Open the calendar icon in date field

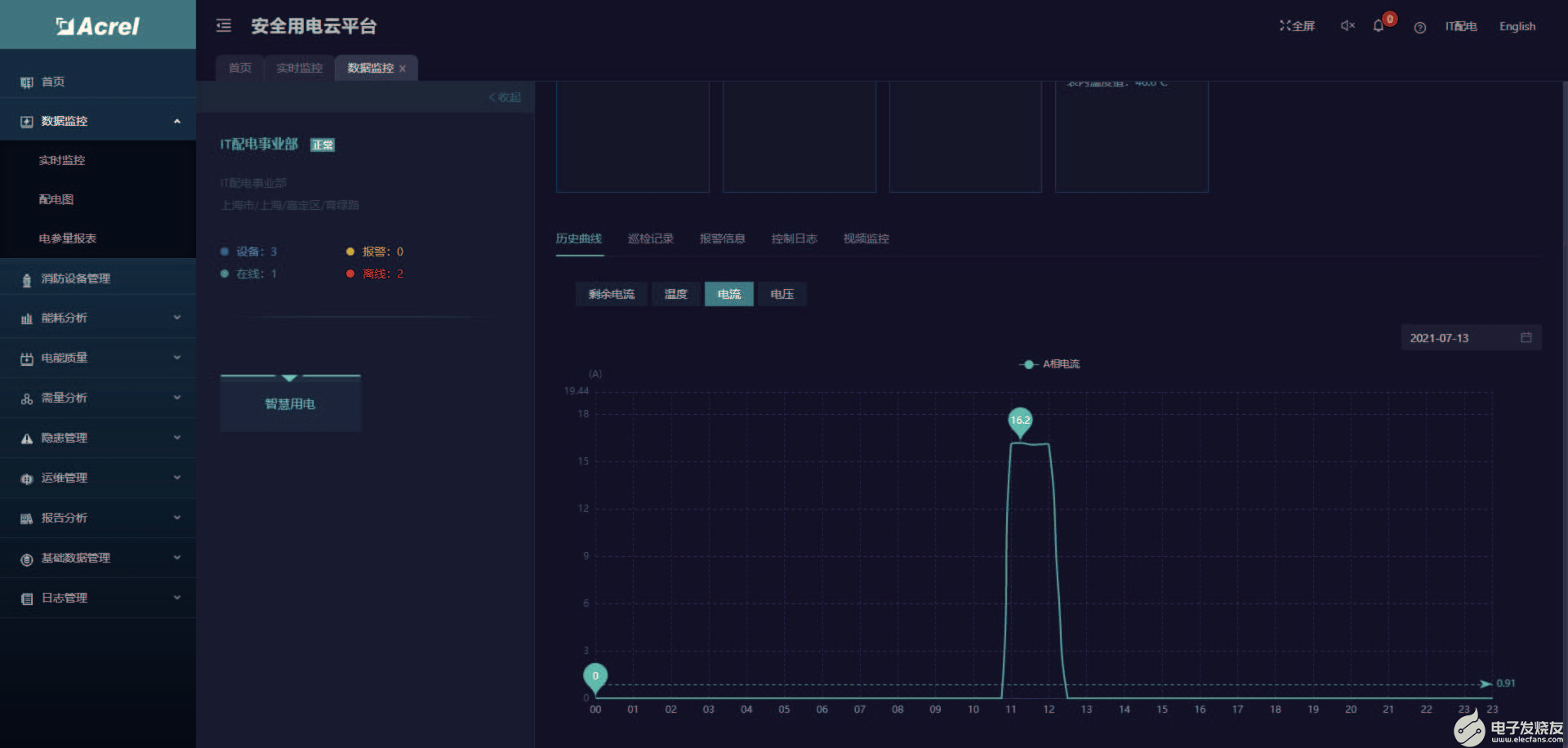coord(1526,337)
